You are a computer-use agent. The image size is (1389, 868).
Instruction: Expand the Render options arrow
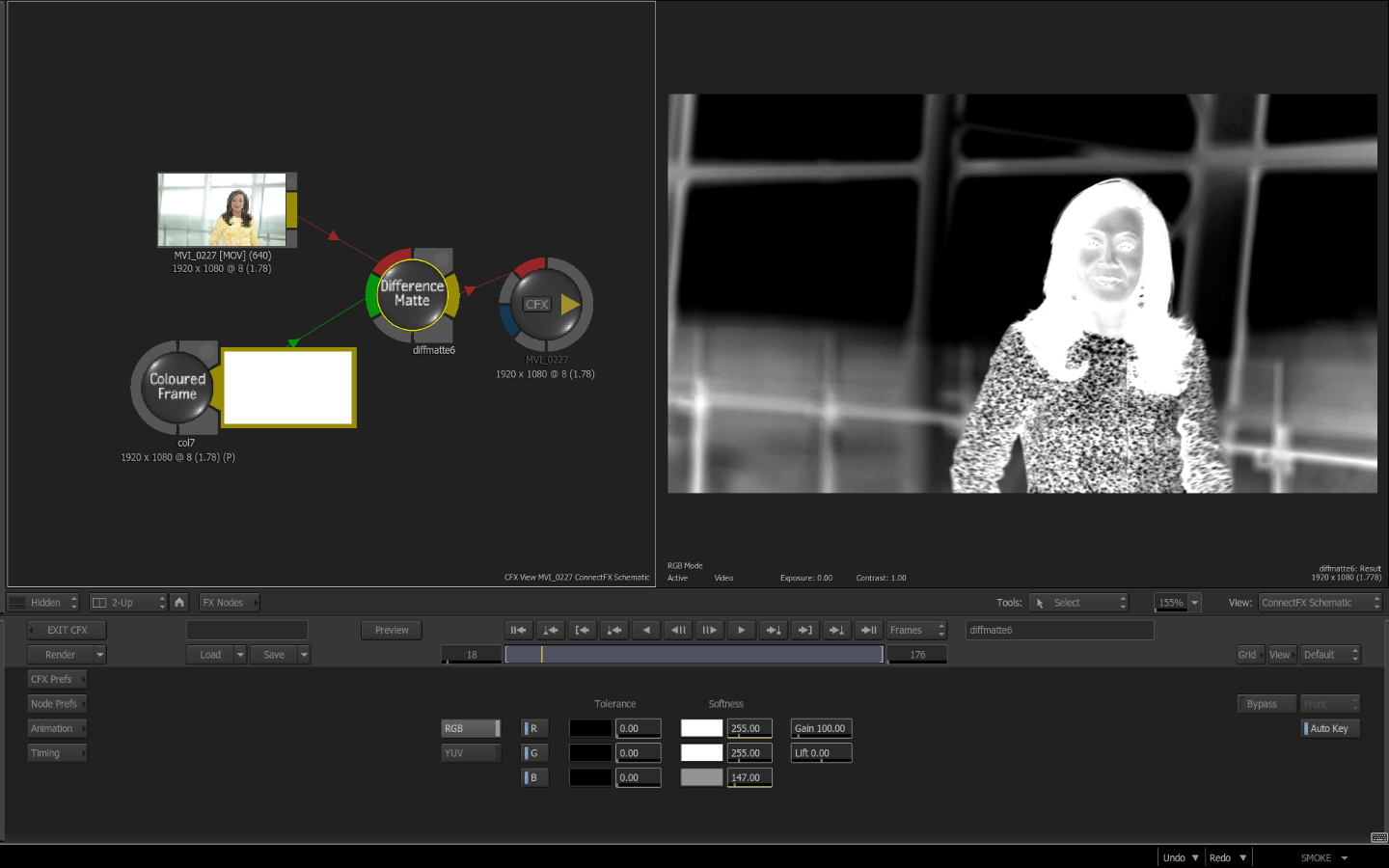pyautogui.click(x=99, y=655)
